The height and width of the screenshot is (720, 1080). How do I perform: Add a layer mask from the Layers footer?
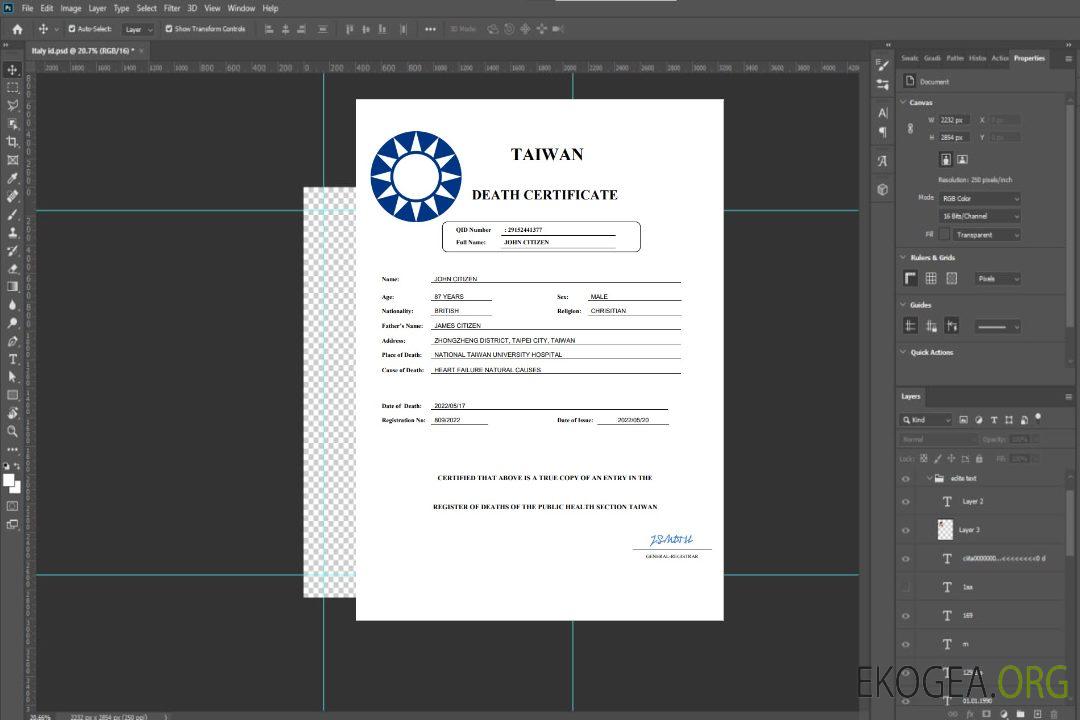(x=986, y=714)
